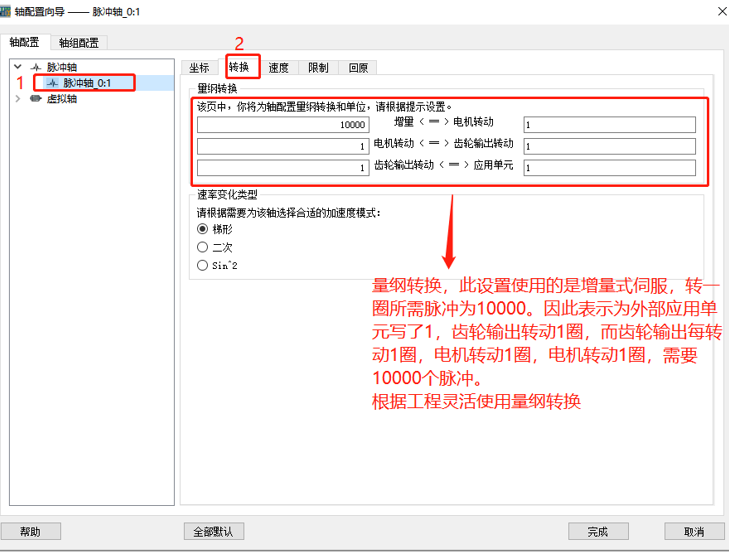Click the 增量 field showing 10000
The width and height of the screenshot is (729, 552).
pos(283,125)
